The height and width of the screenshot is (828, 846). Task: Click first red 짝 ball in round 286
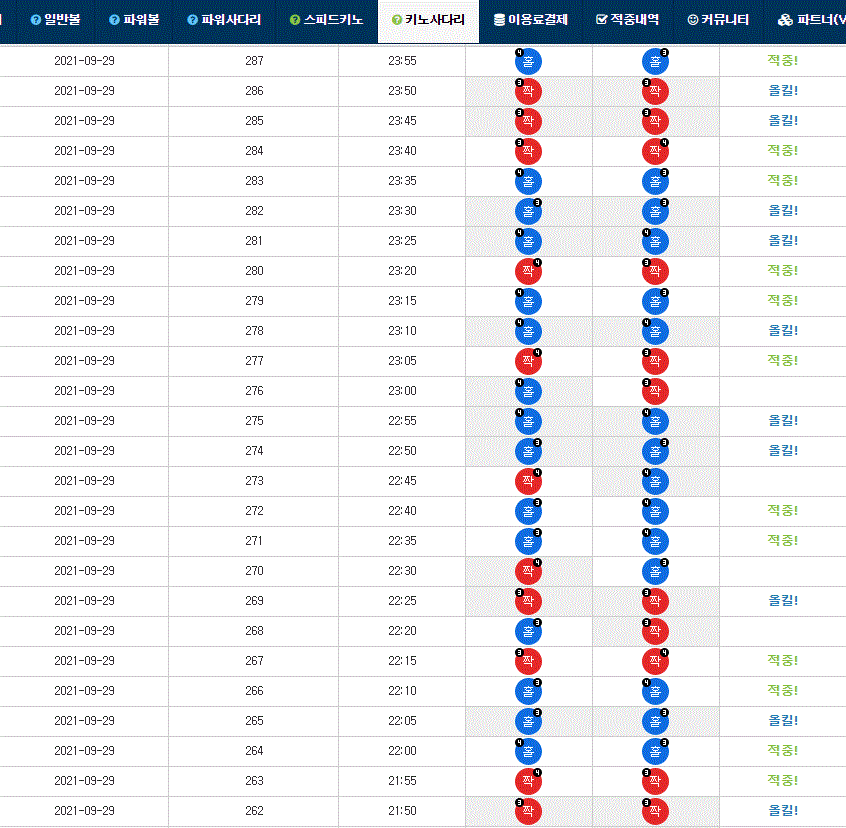click(x=528, y=91)
